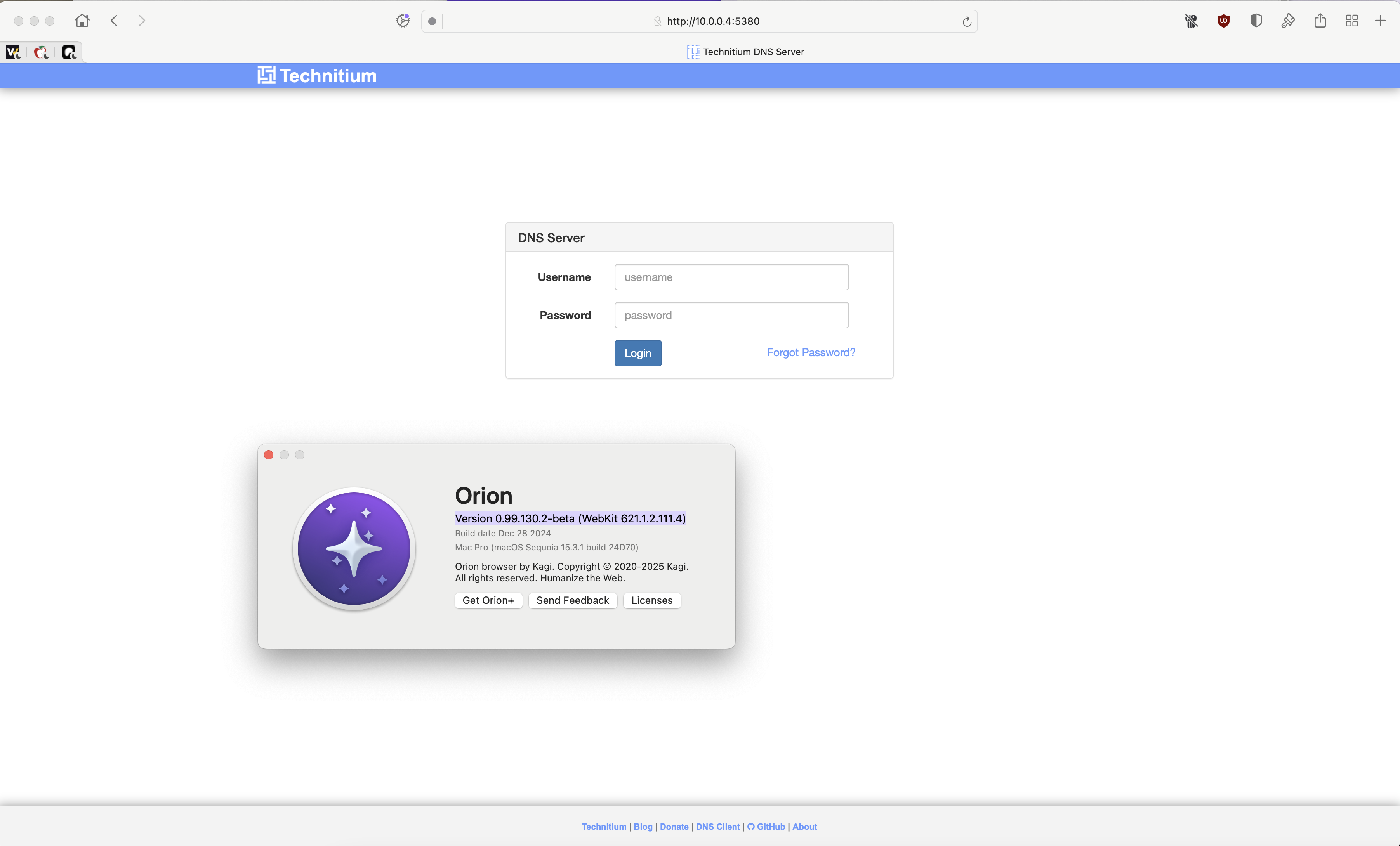Focus the Username input field
This screenshot has width=1400, height=846.
731,277
